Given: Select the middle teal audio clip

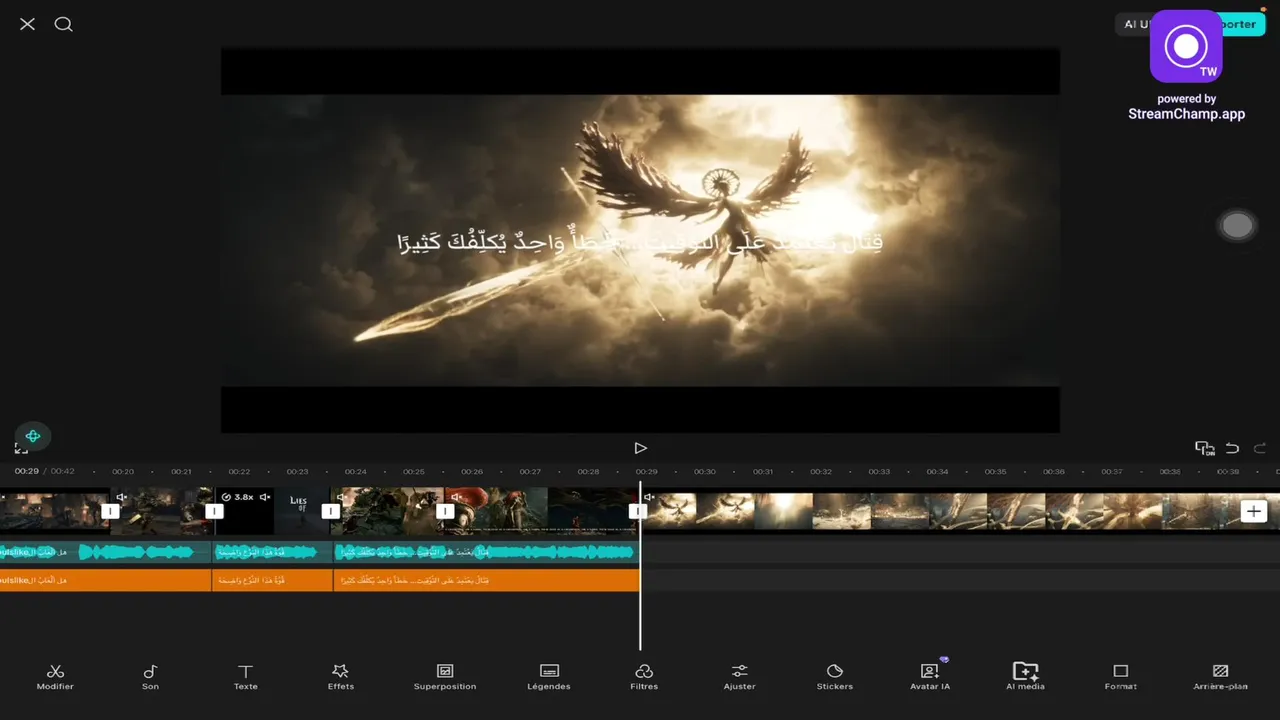Looking at the screenshot, I should [x=272, y=552].
